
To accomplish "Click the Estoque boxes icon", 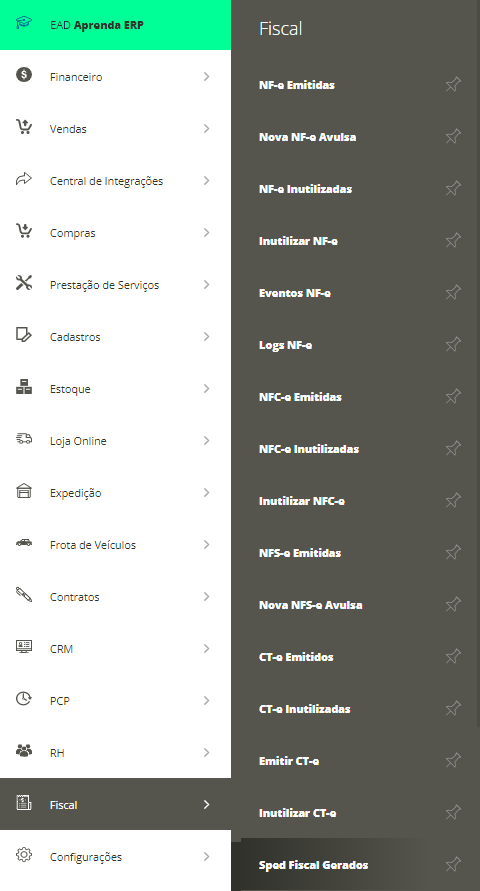I will (24, 387).
